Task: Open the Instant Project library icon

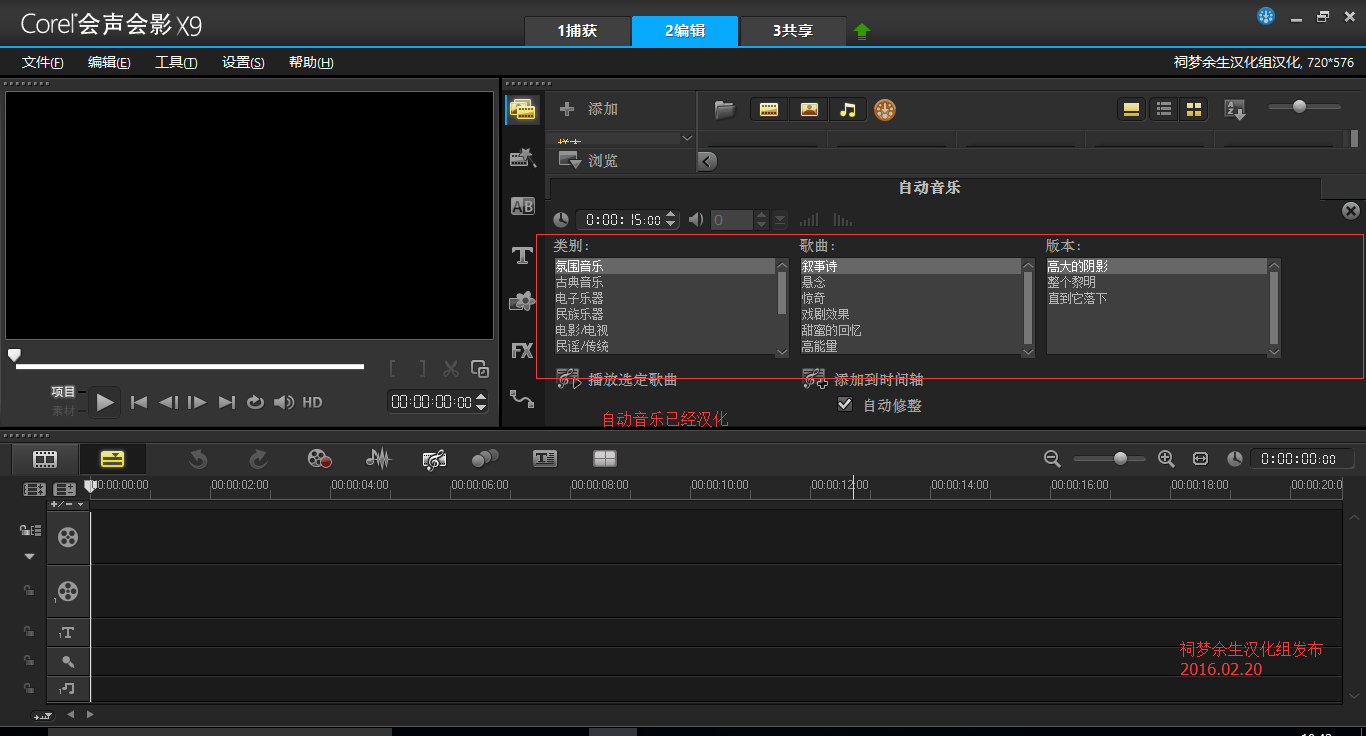Action: pyautogui.click(x=522, y=157)
